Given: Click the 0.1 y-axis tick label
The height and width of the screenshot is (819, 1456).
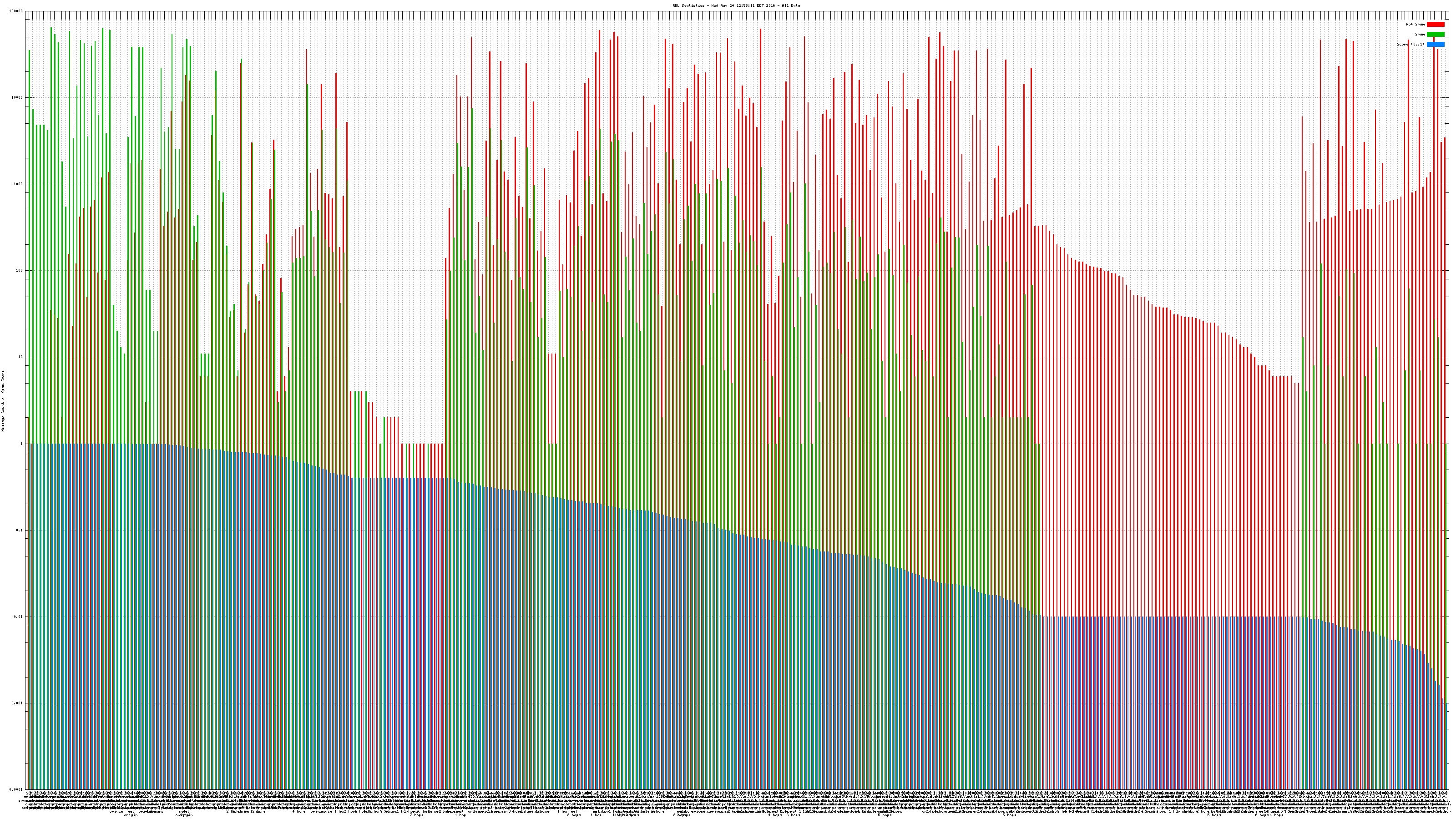Looking at the screenshot, I should coord(20,530).
